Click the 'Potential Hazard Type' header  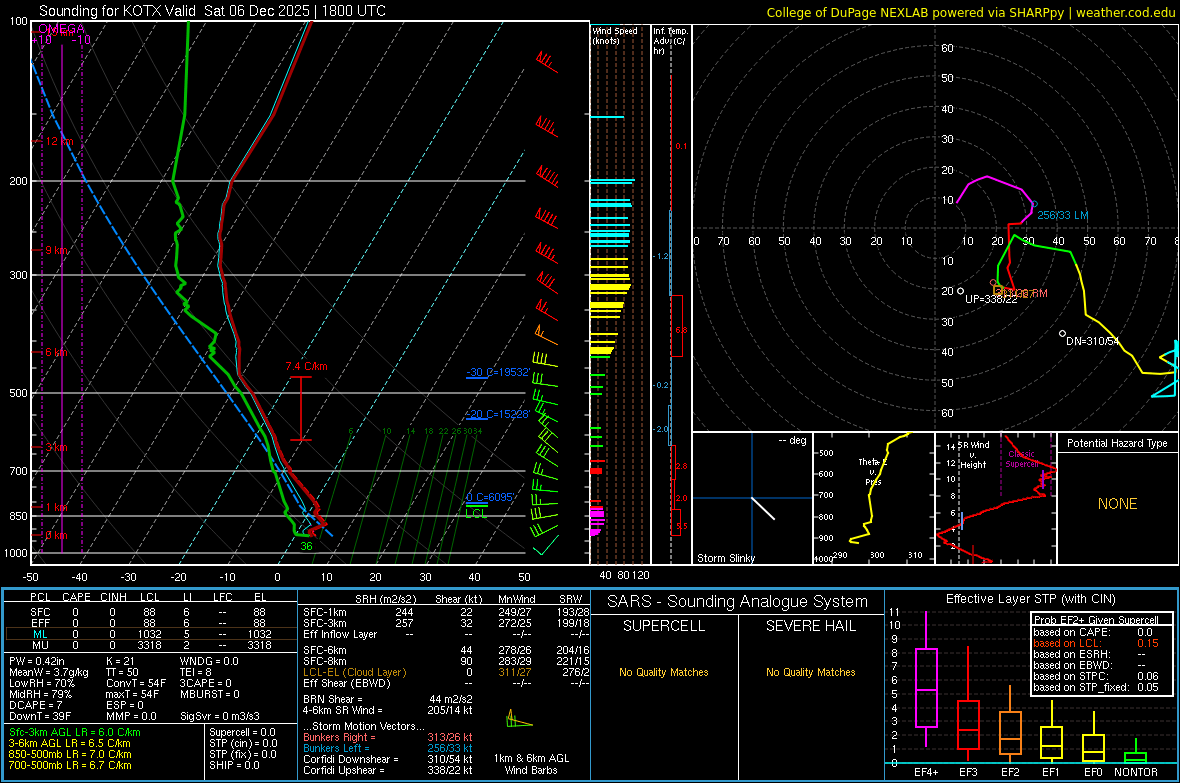[1117, 443]
